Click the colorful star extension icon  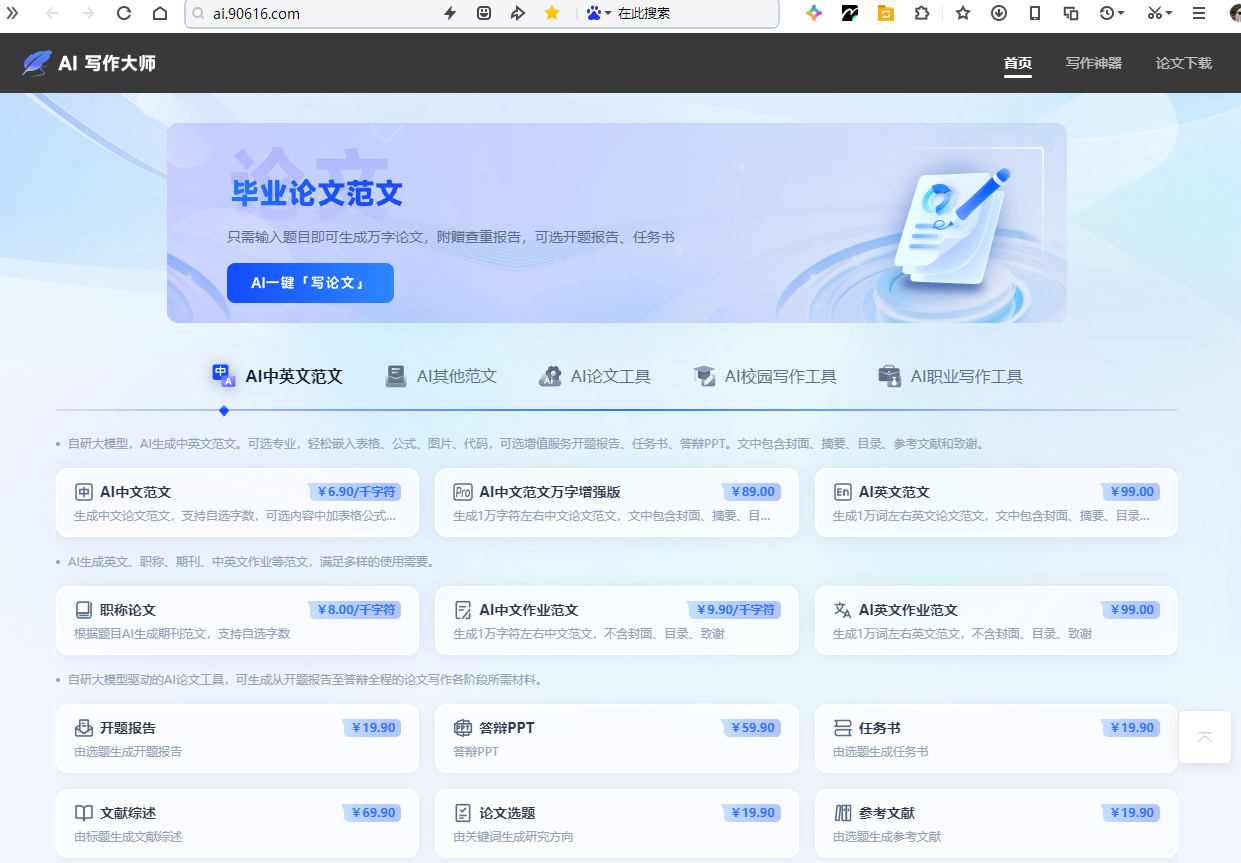tap(814, 13)
